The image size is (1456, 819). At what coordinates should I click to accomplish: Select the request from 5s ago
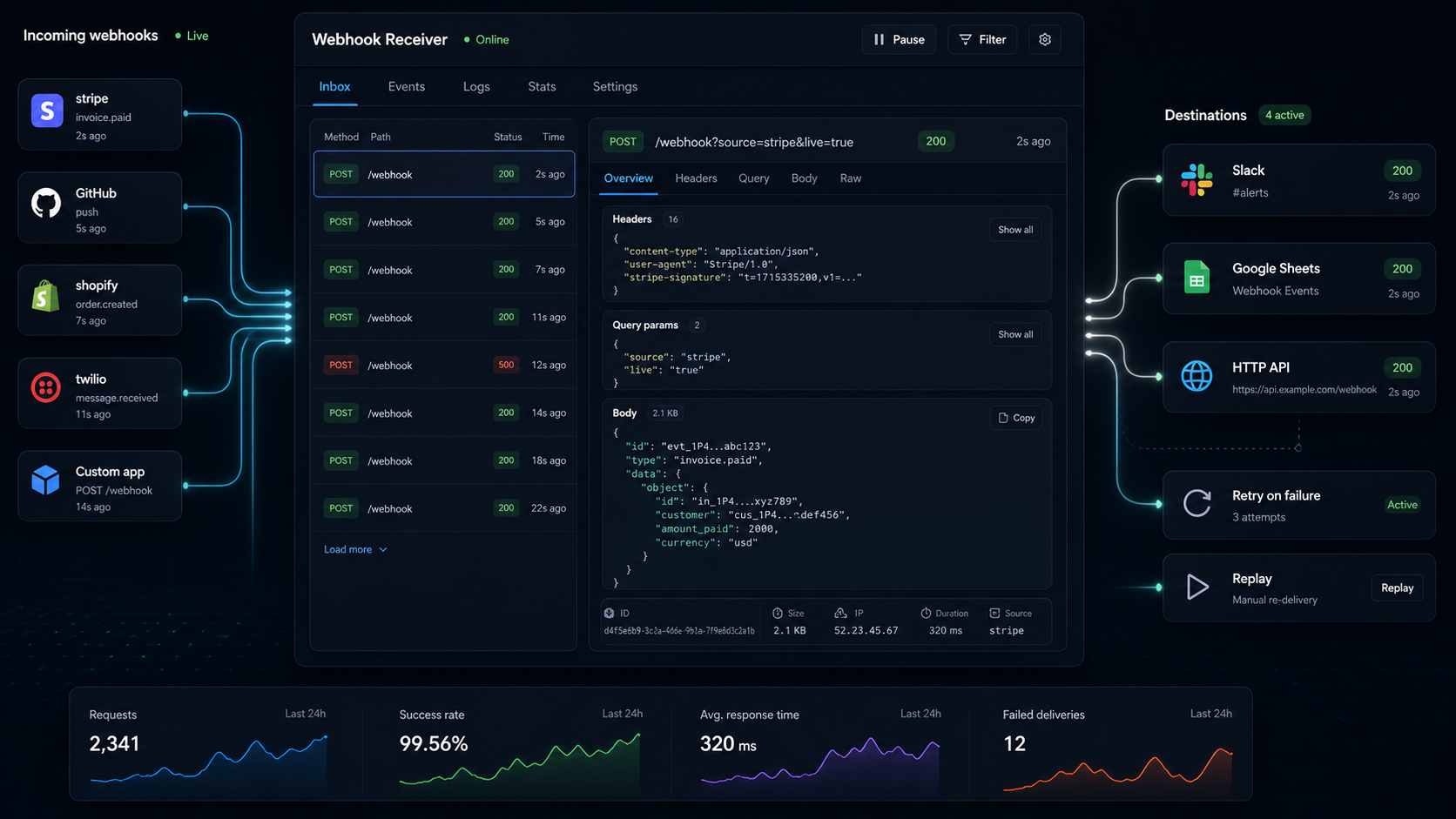pyautogui.click(x=444, y=222)
